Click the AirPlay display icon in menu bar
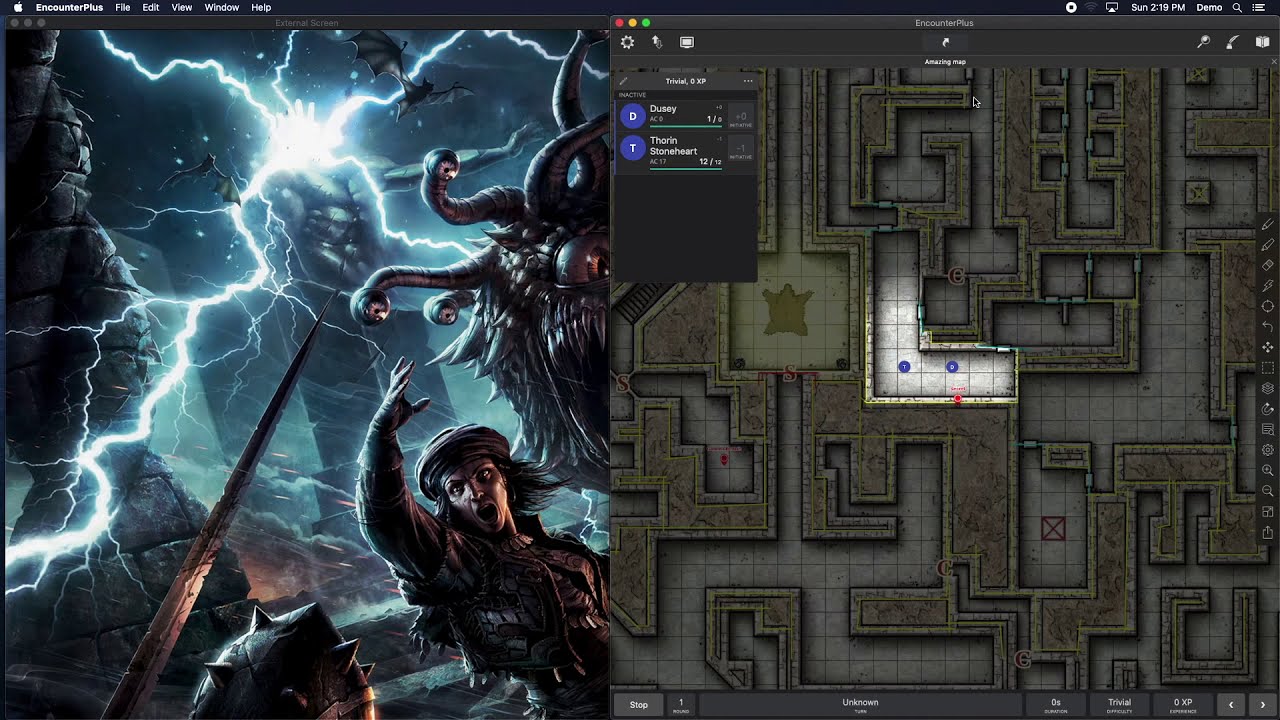1280x720 pixels. (1112, 7)
